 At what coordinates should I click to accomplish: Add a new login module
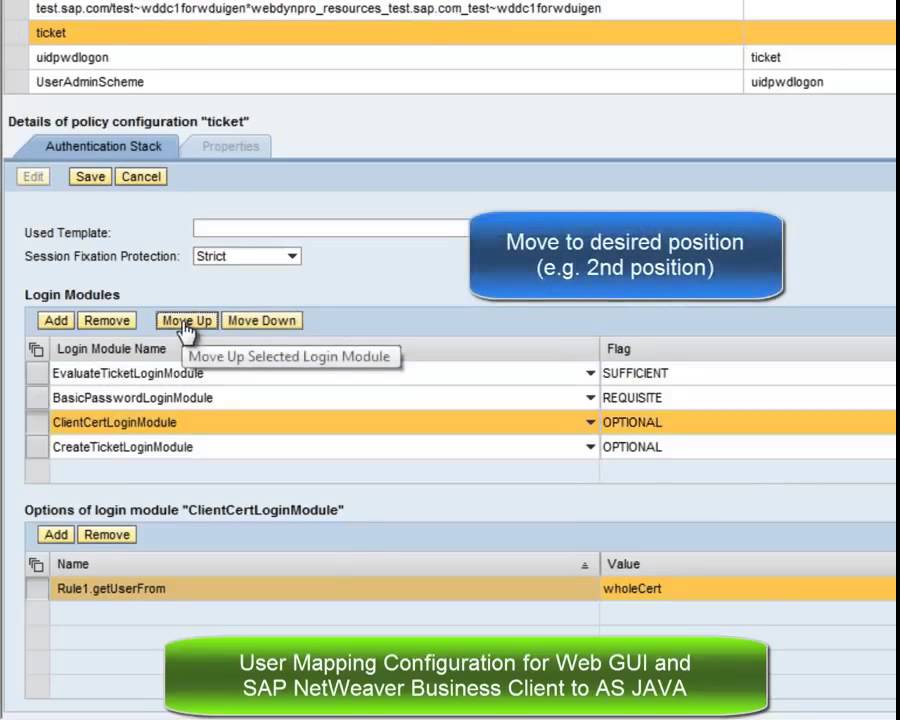56,320
